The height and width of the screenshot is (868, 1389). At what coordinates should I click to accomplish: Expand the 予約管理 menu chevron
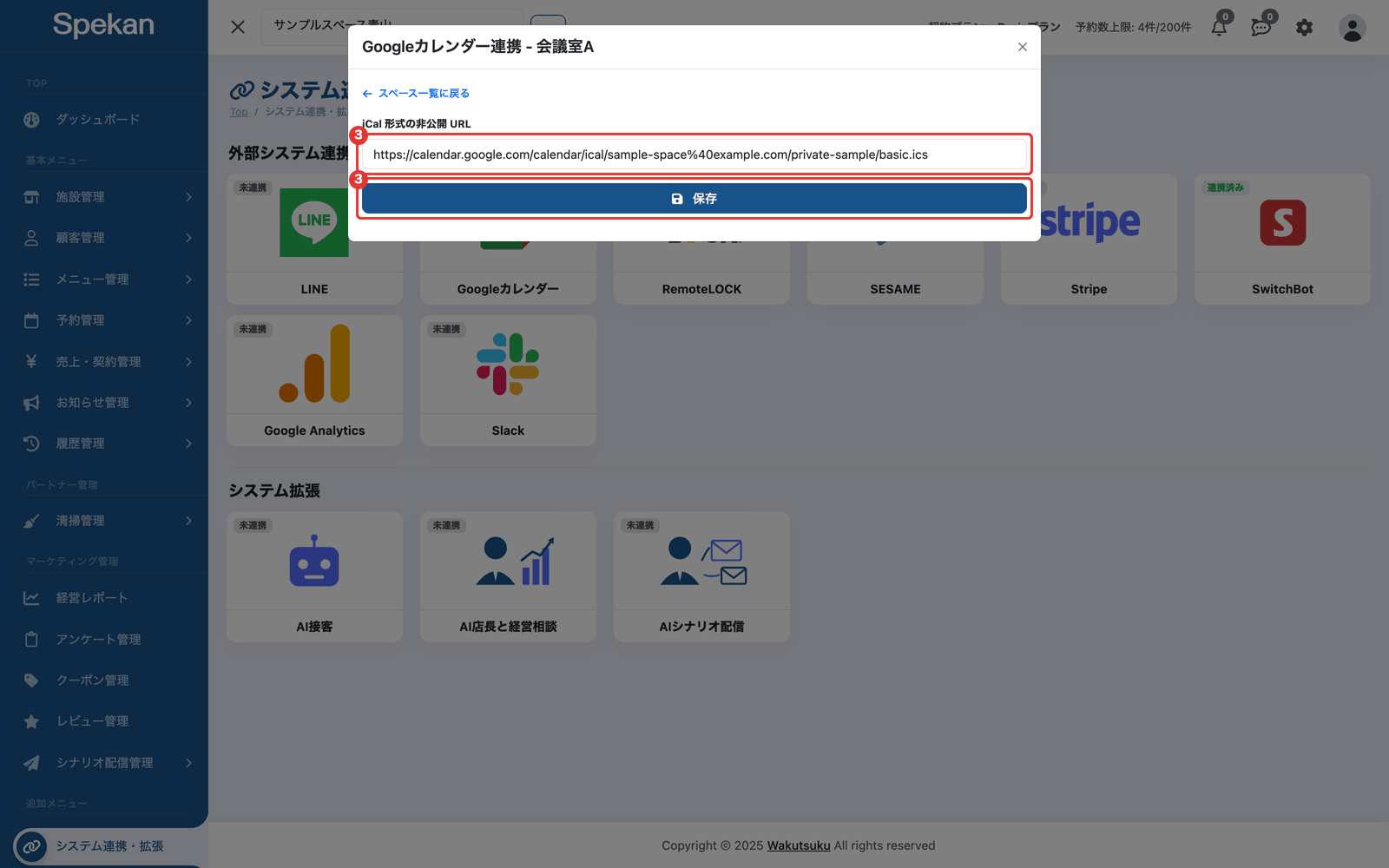(x=188, y=320)
